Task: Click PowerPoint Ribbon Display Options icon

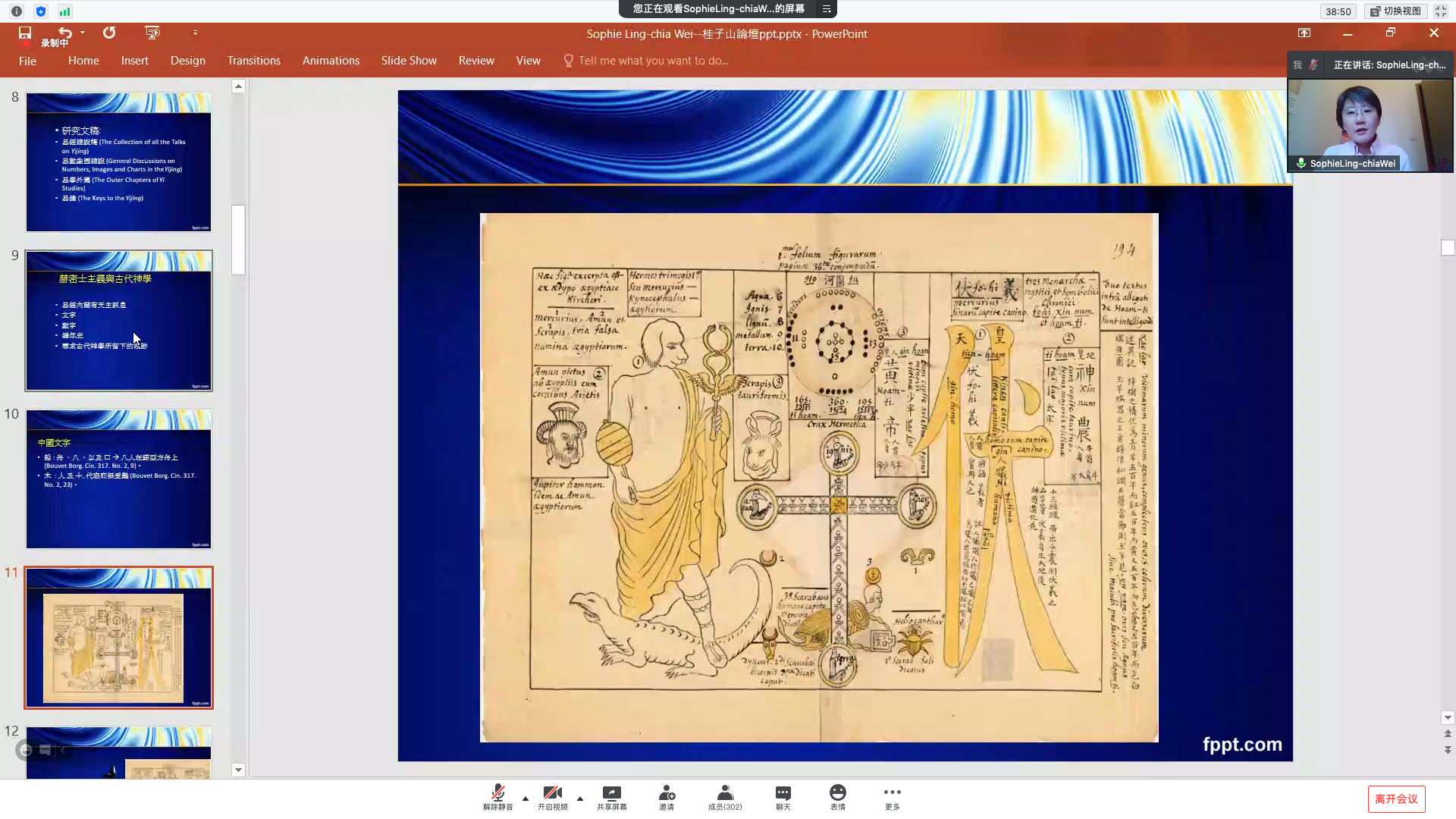Action: (1304, 33)
